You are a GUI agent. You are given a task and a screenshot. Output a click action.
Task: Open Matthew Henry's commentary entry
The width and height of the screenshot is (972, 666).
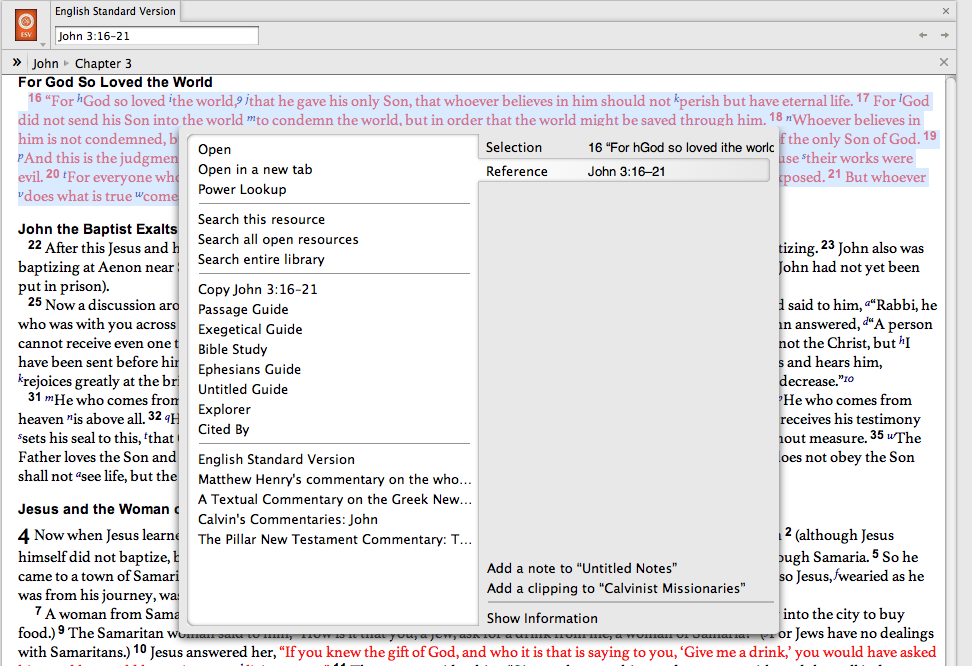[335, 479]
